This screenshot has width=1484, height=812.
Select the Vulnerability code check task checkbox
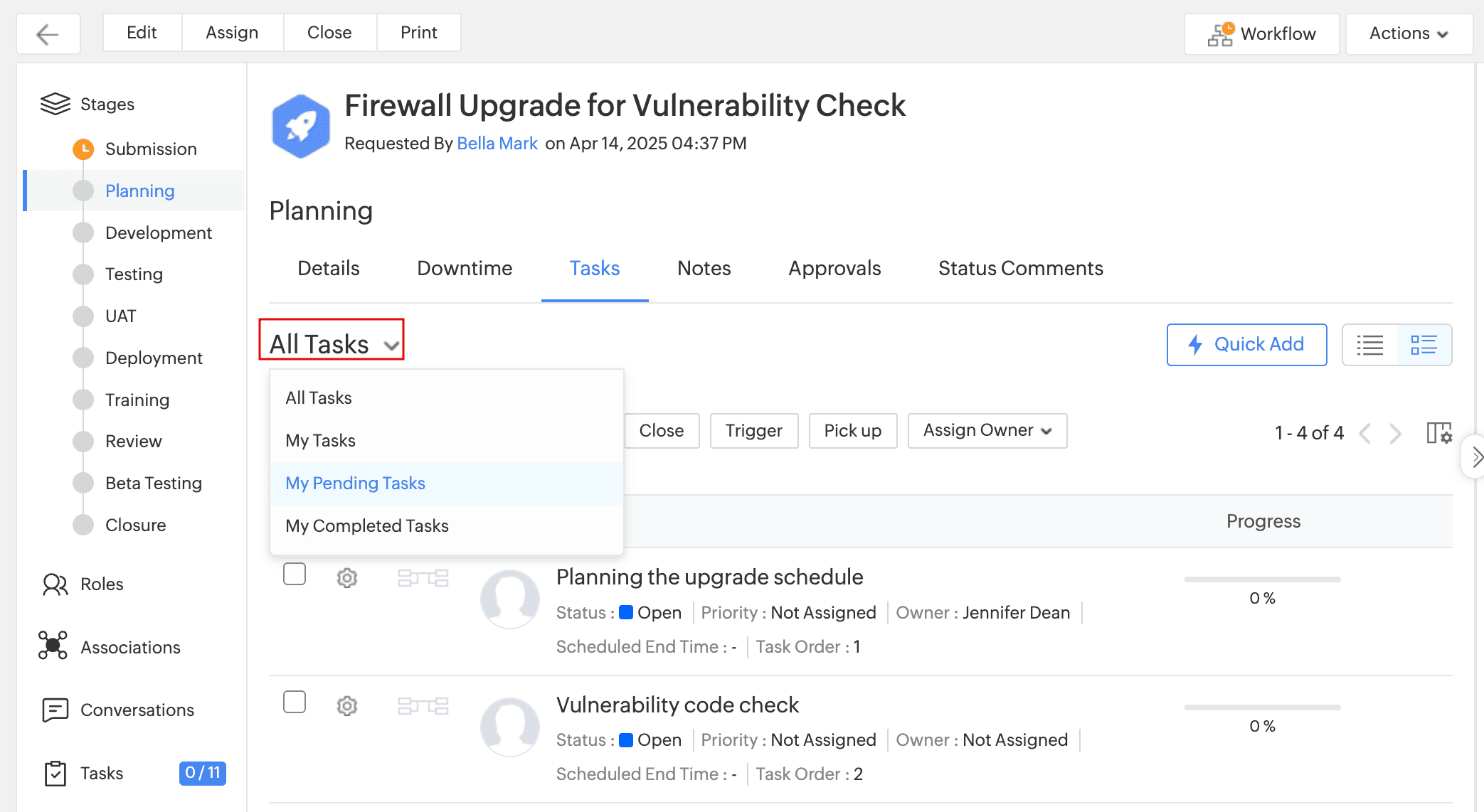tap(295, 702)
